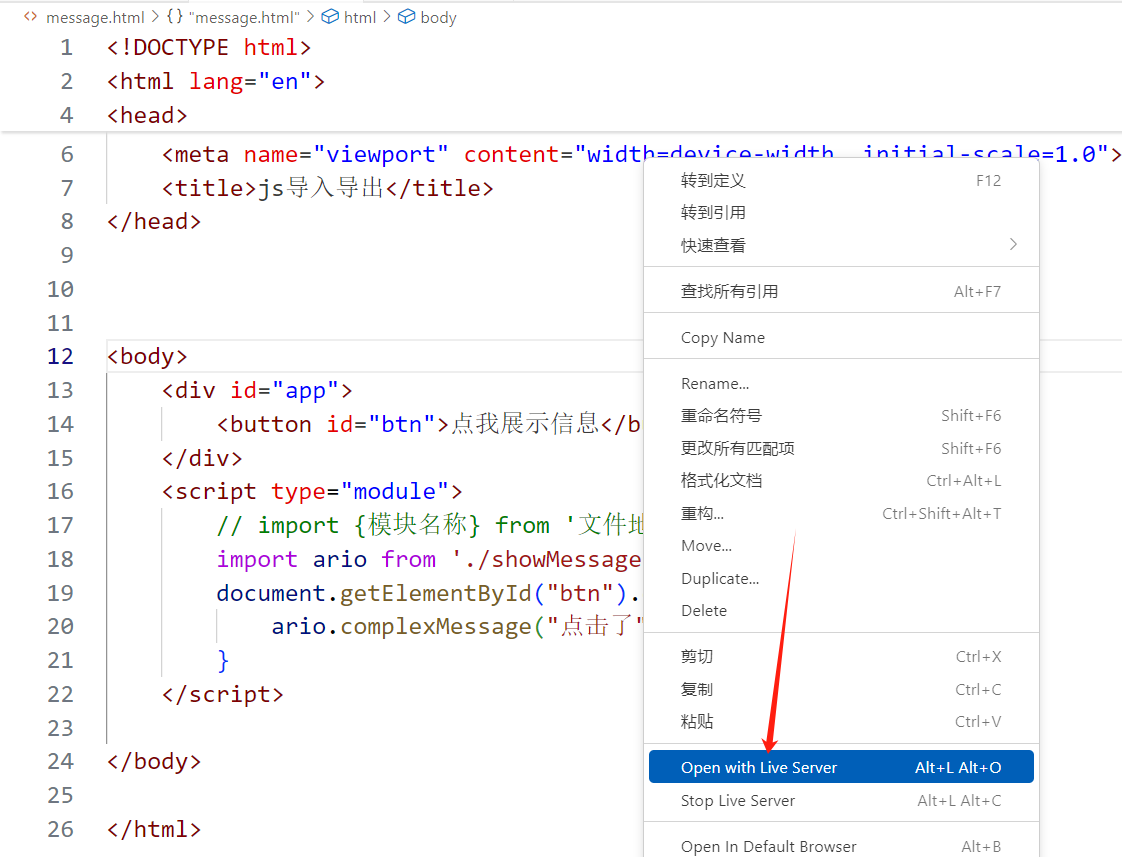Place cursor on sticky <head> line

[x=147, y=115]
